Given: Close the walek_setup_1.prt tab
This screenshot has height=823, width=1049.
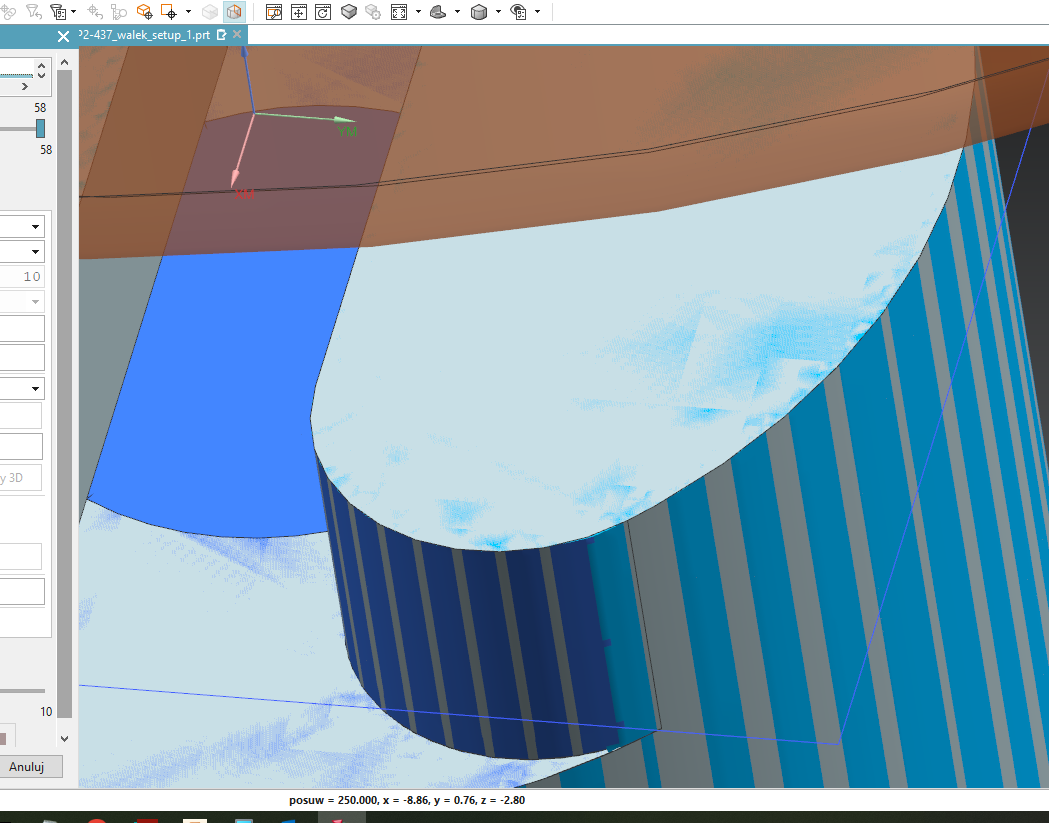Looking at the screenshot, I should tap(237, 35).
